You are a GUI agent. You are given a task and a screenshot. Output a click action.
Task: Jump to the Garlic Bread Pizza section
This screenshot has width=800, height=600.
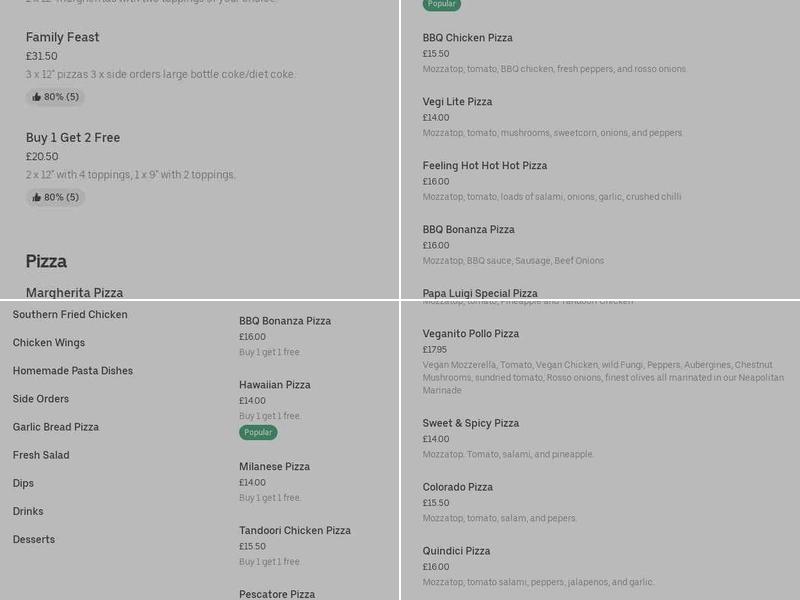56,426
